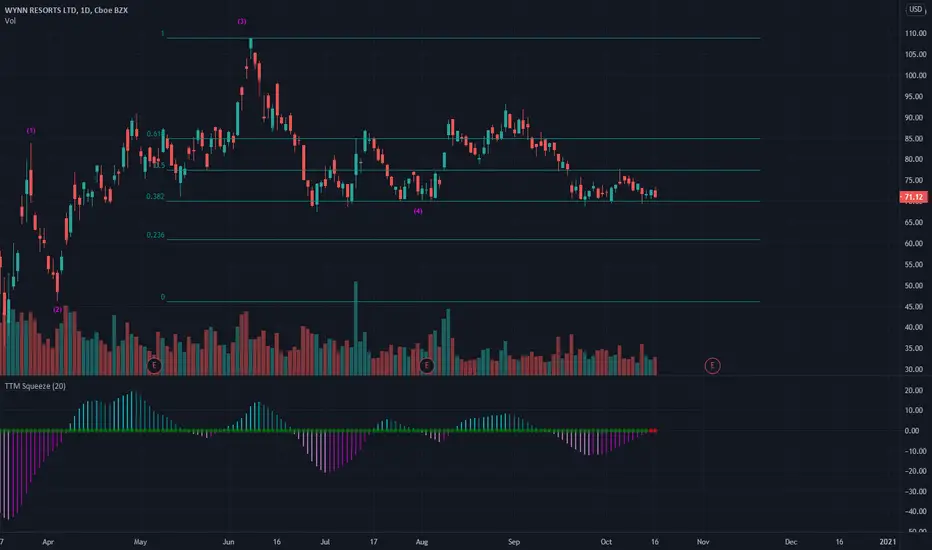Viewport: 932px width, 550px height.
Task: Click the Jul label on the time axis
Action: (325, 542)
